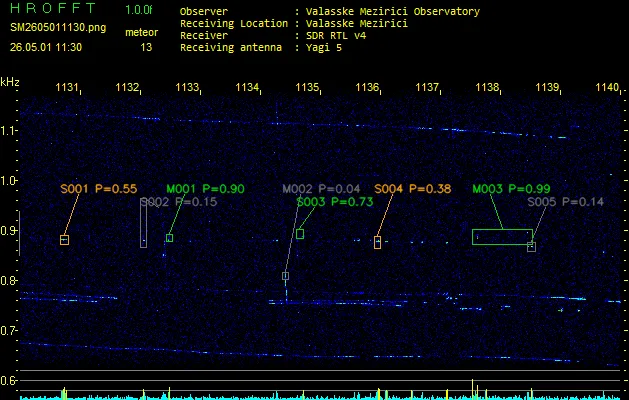Click the Receiver field label

[x=204, y=36]
